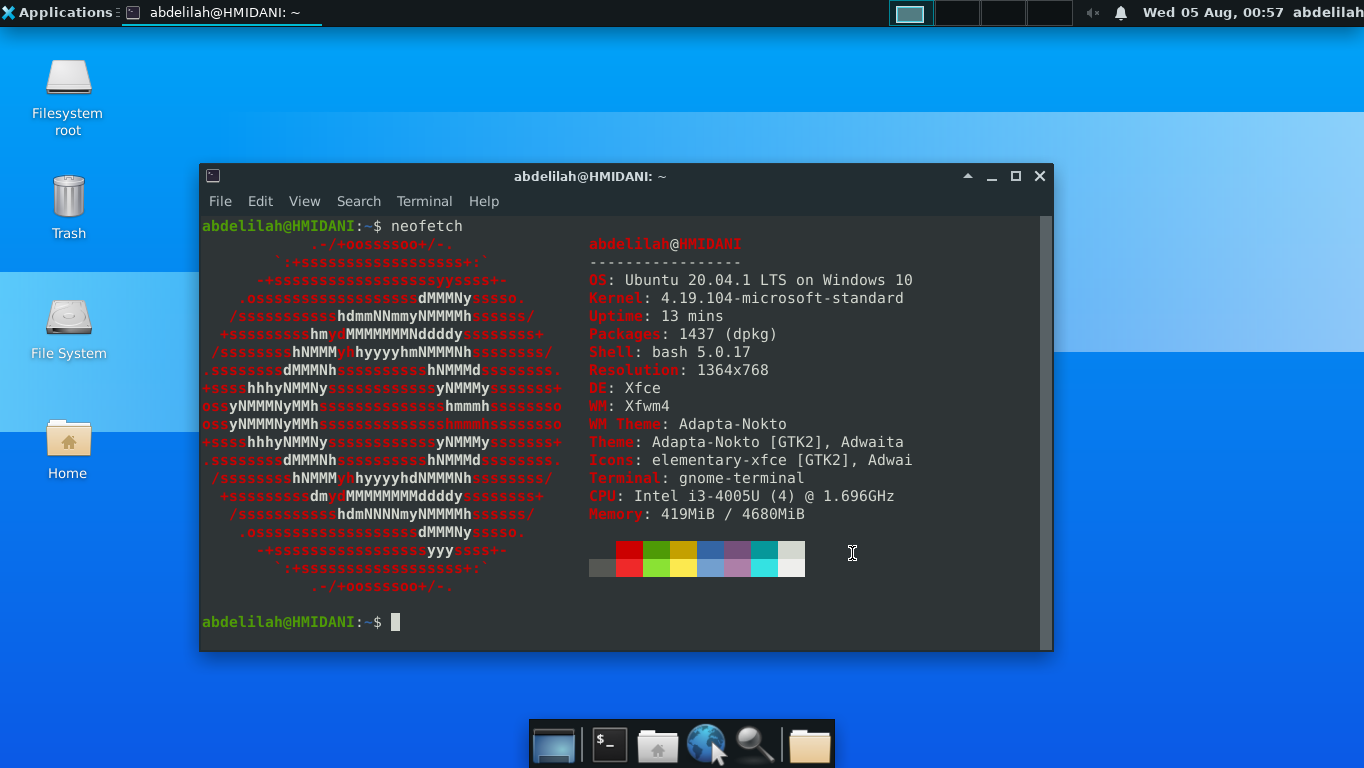This screenshot has height=768, width=1364.
Task: Click the muted volume icon in the panel
Action: pos(1093,13)
